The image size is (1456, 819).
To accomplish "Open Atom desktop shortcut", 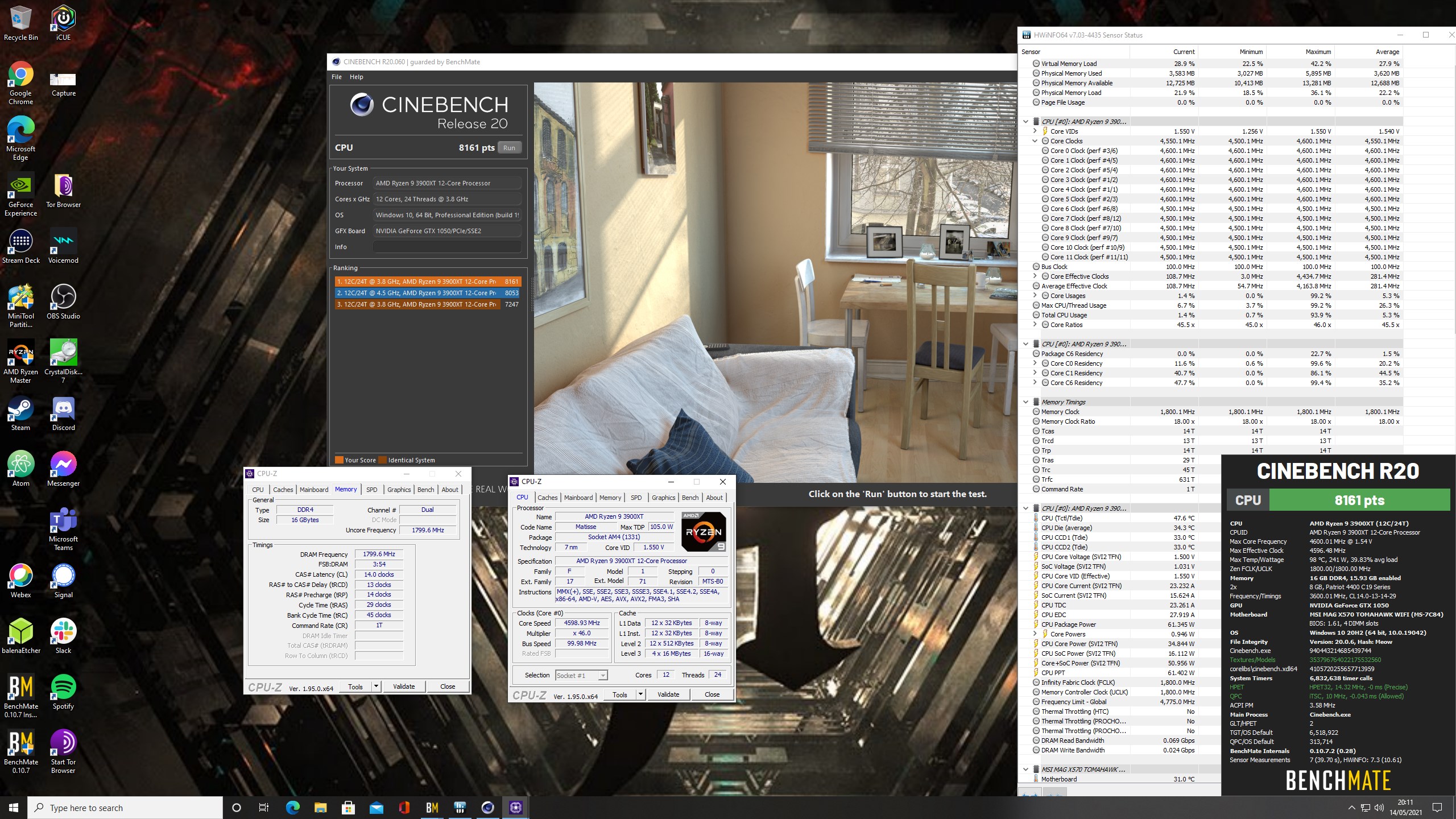I will (x=21, y=469).
